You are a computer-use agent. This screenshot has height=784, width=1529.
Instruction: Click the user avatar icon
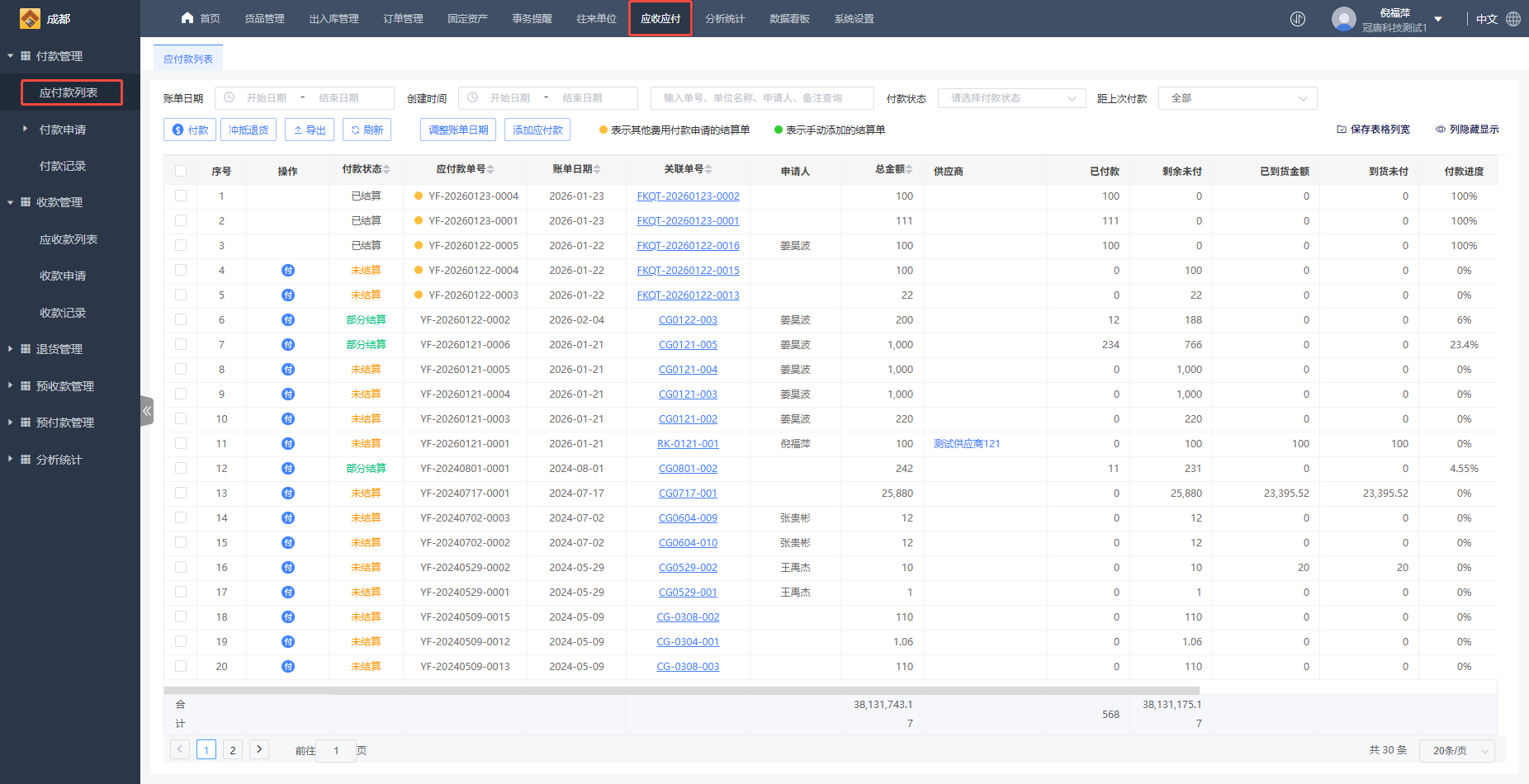(x=1343, y=19)
